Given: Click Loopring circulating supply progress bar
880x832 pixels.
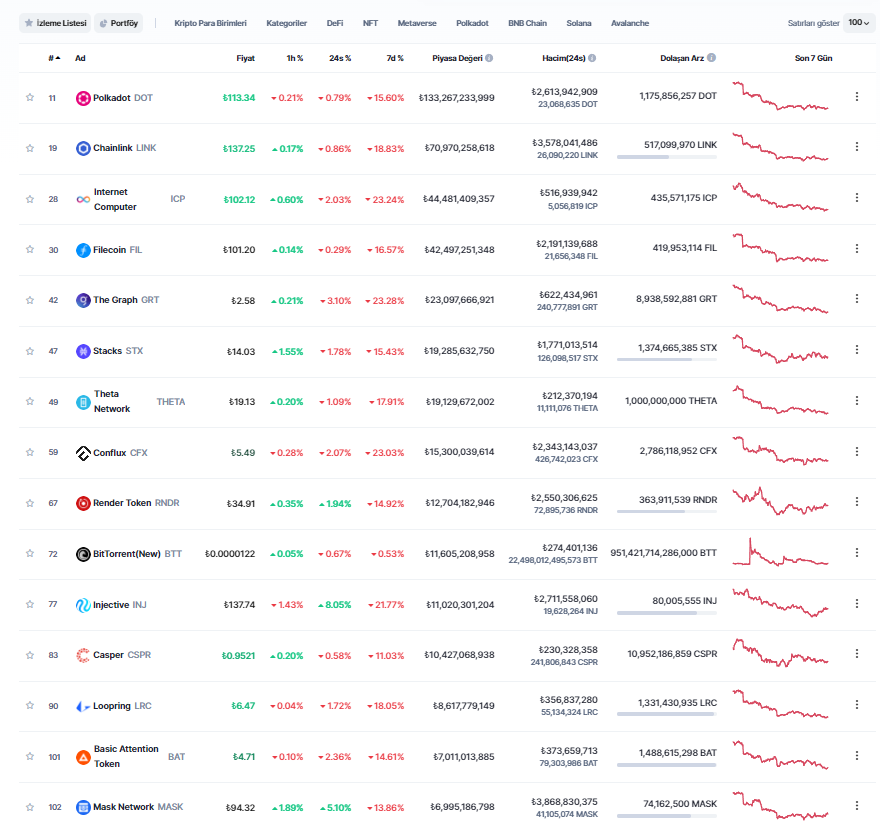Looking at the screenshot, I should pos(667,714).
